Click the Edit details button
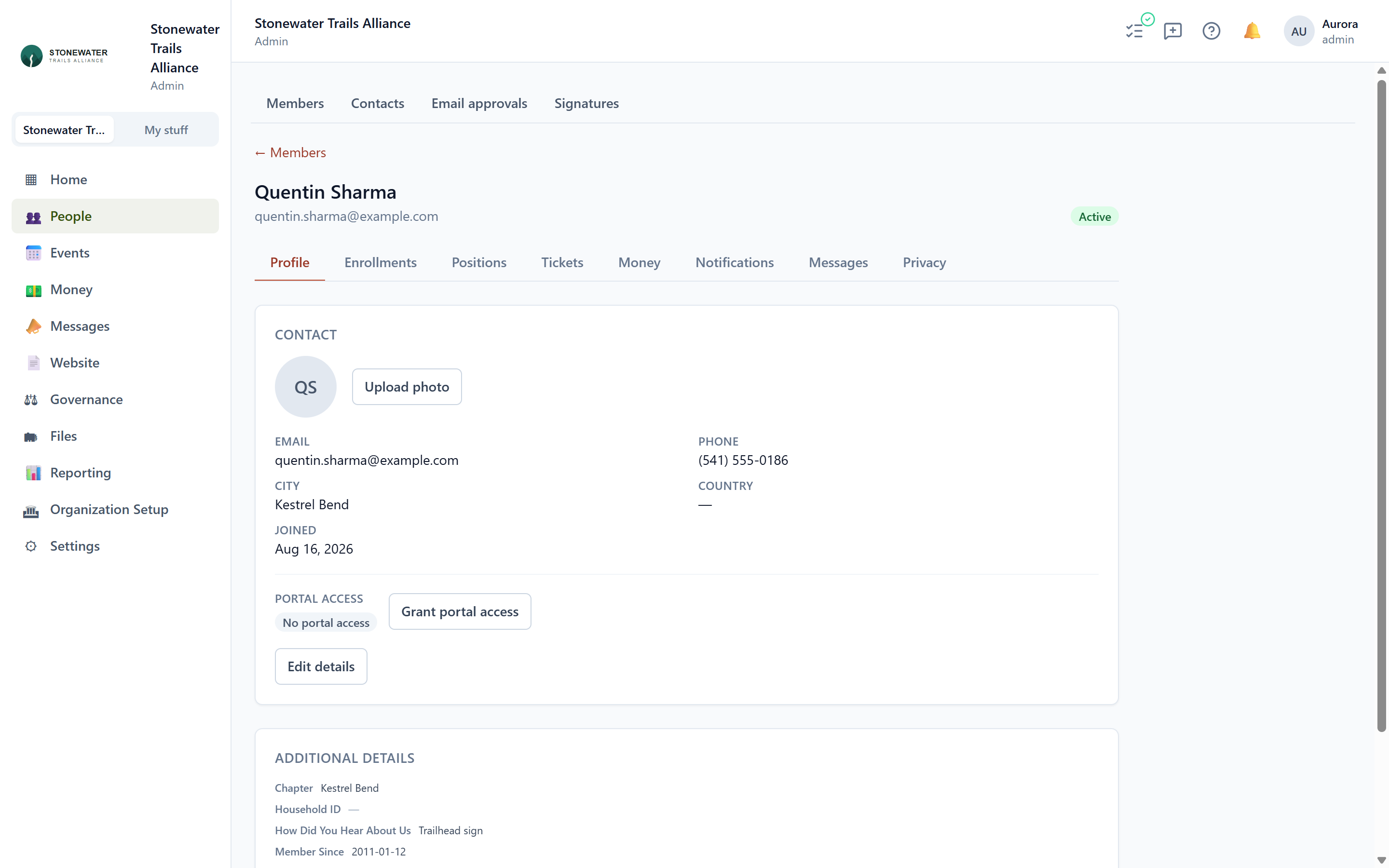 click(x=321, y=666)
